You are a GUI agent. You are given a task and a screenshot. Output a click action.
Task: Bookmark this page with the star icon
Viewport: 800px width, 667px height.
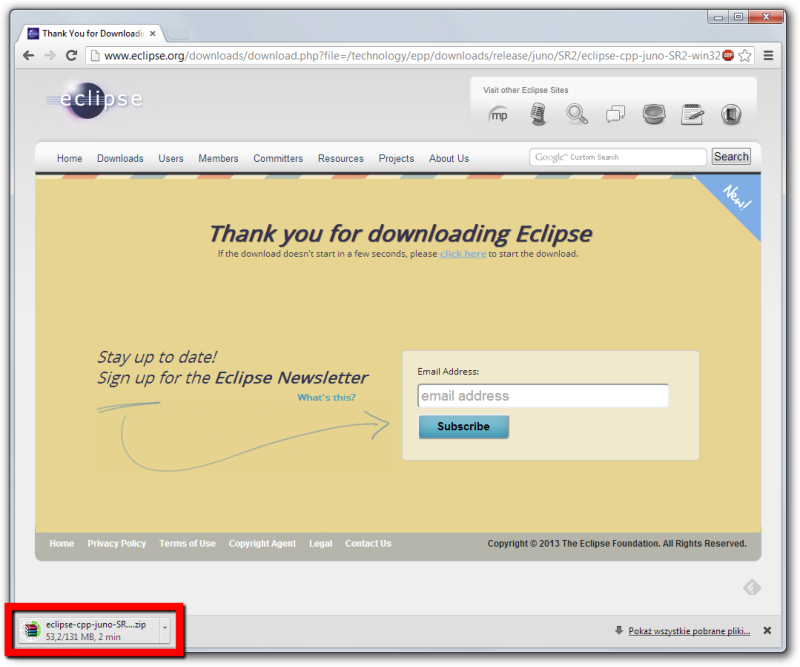tap(745, 55)
